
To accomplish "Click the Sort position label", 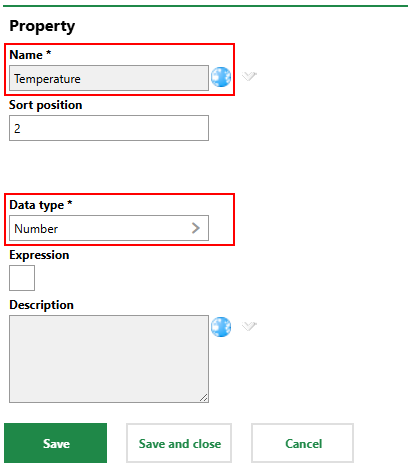I will click(46, 105).
